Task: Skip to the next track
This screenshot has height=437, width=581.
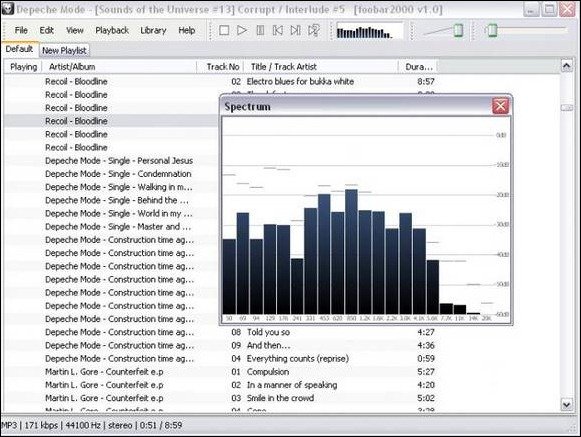Action: pos(295,30)
